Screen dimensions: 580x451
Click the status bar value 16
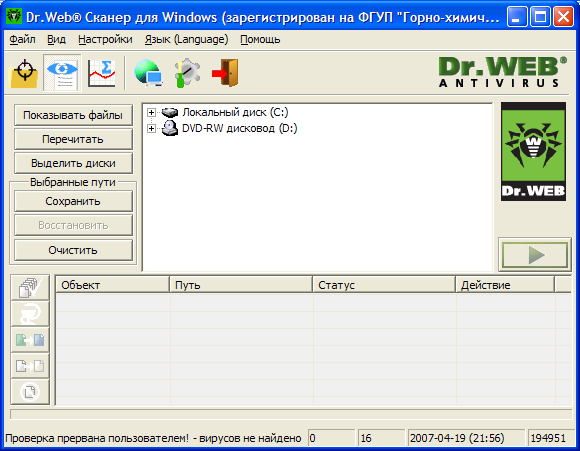tap(381, 438)
